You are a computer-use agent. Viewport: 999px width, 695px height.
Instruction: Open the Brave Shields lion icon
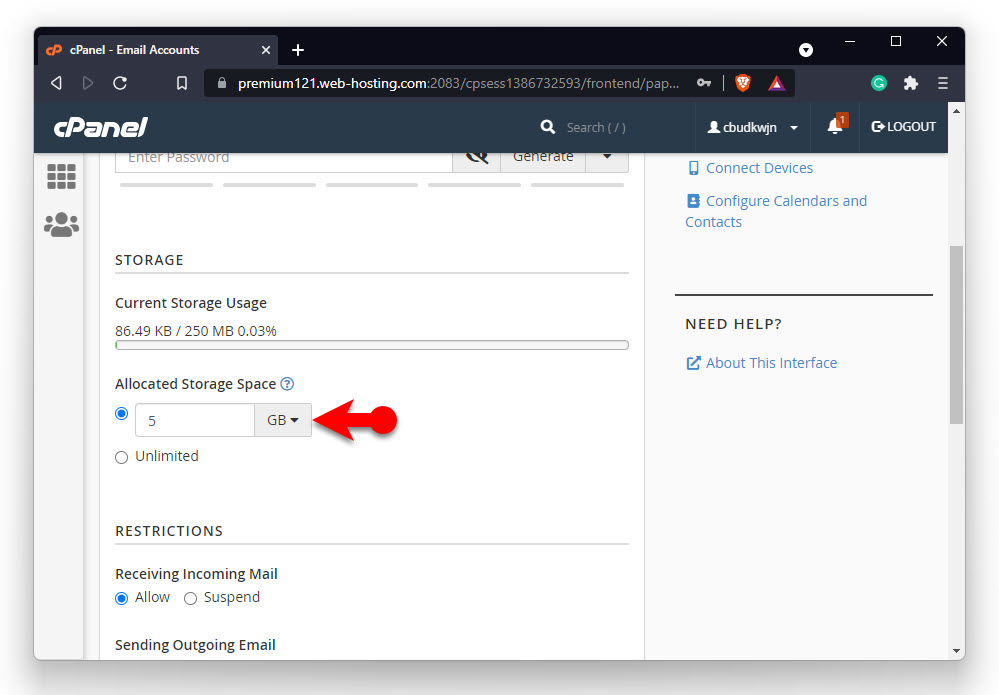pos(743,83)
